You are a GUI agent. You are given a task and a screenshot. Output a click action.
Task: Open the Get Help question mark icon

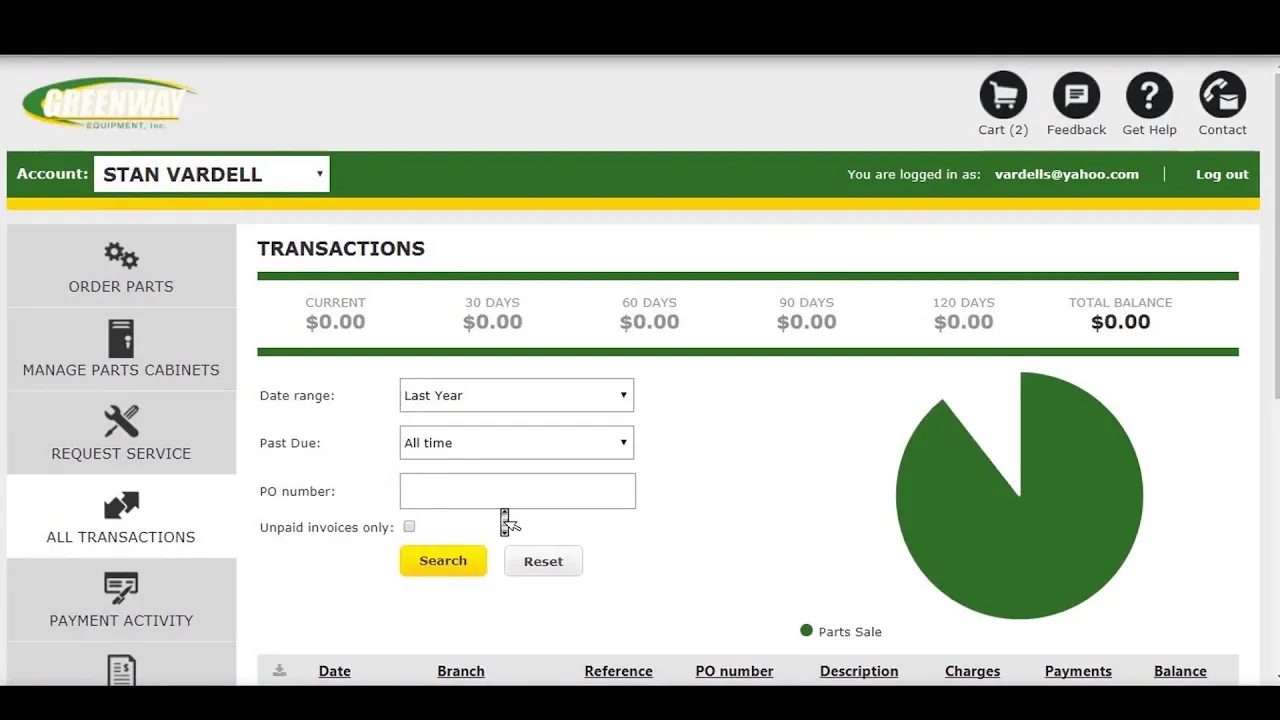[x=1149, y=95]
